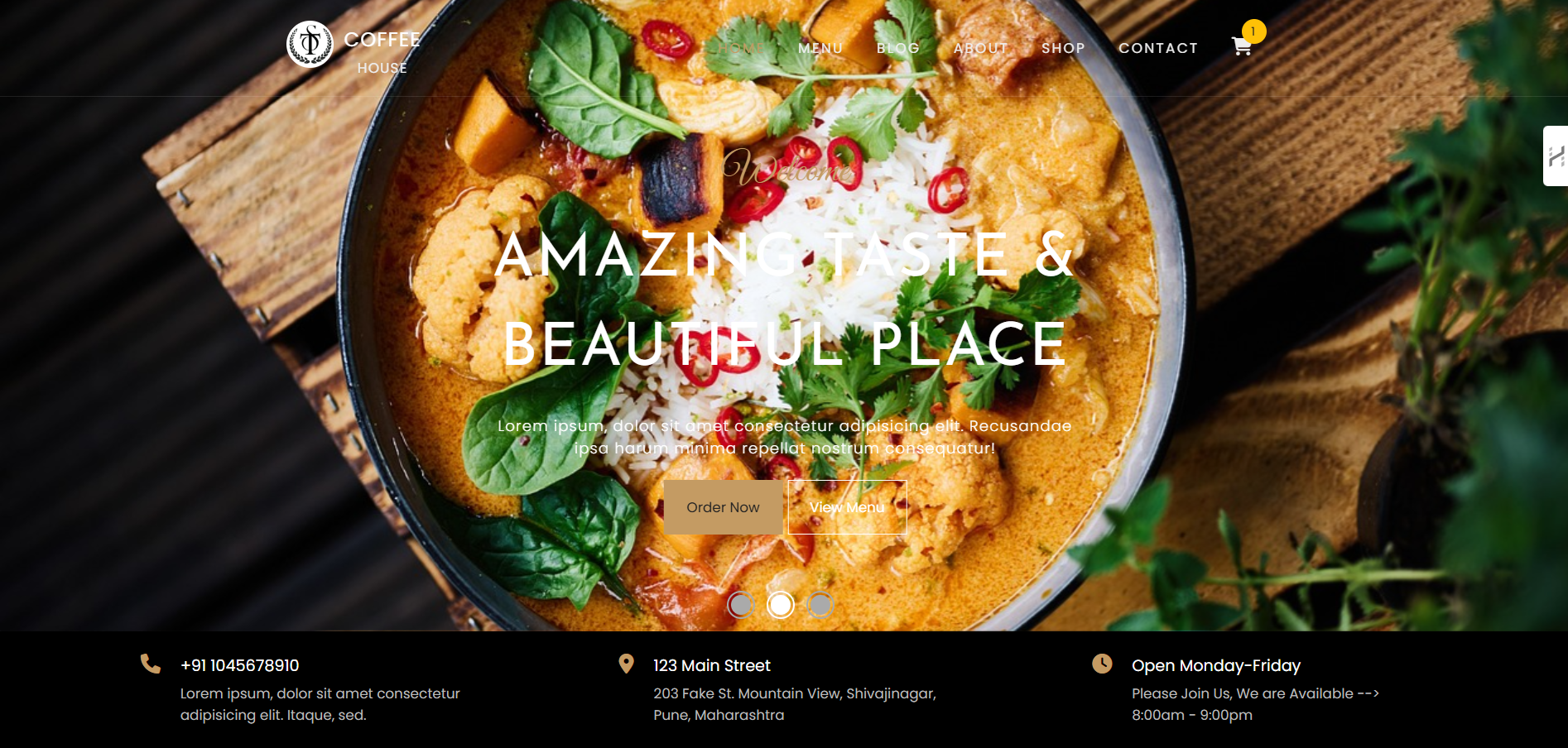1568x748 pixels.
Task: Navigate to the Shop page
Action: click(x=1063, y=48)
